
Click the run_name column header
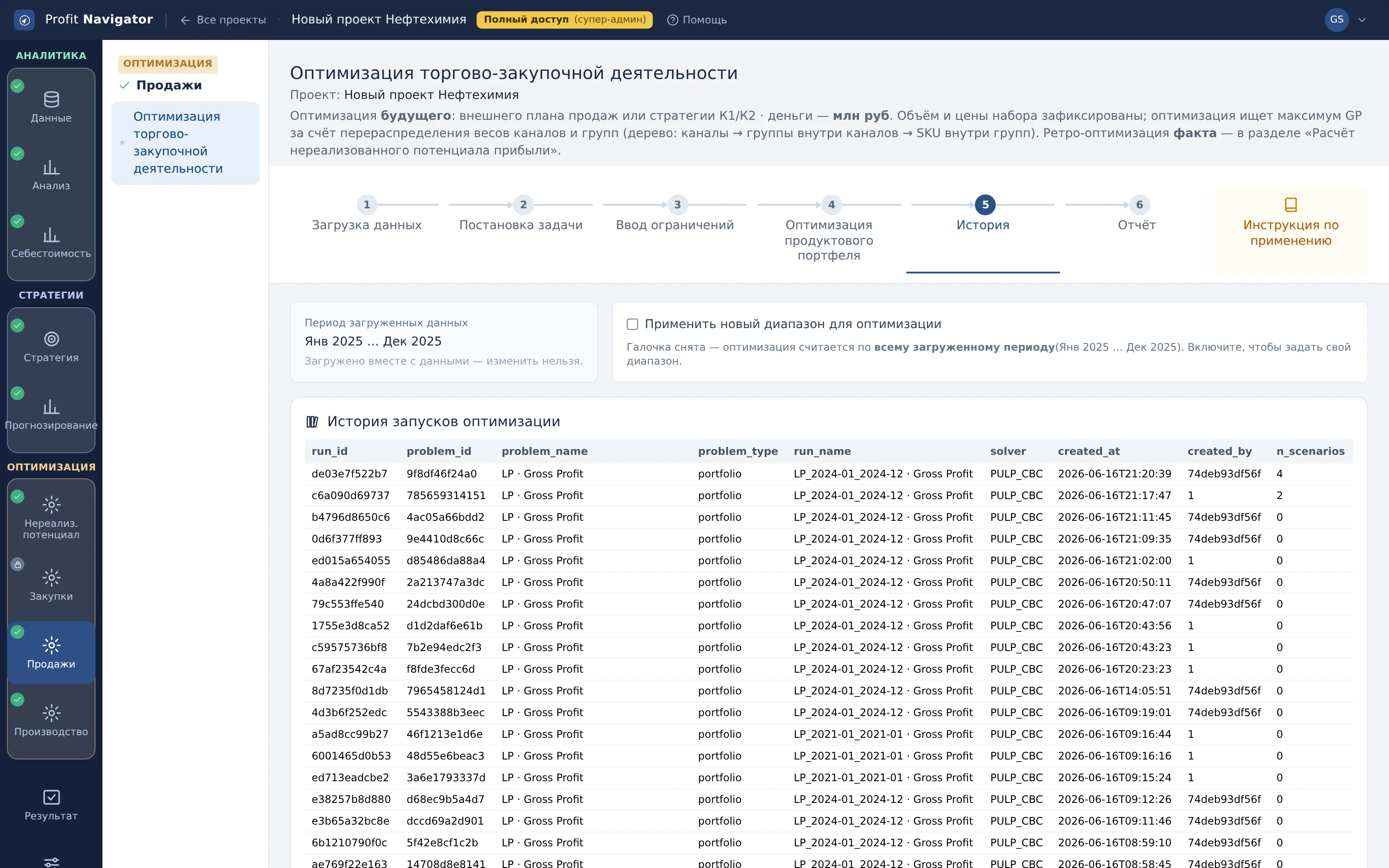coord(822,451)
